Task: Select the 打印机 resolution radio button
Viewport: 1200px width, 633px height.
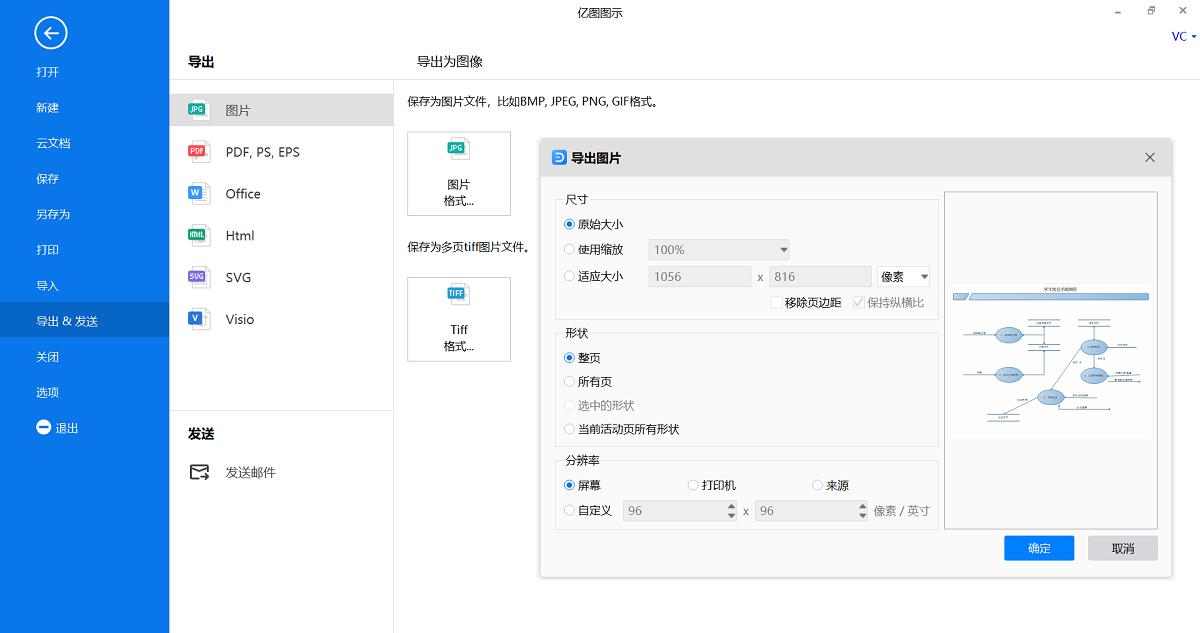Action: click(x=693, y=485)
